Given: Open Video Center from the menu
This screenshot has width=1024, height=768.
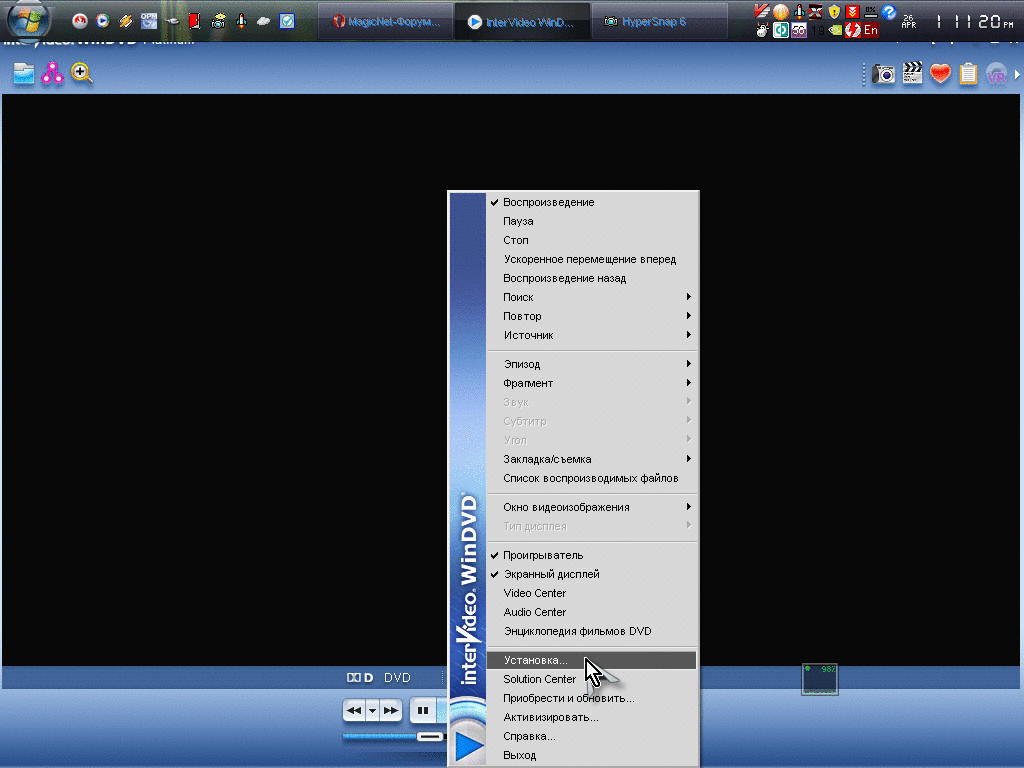Looking at the screenshot, I should point(592,593).
